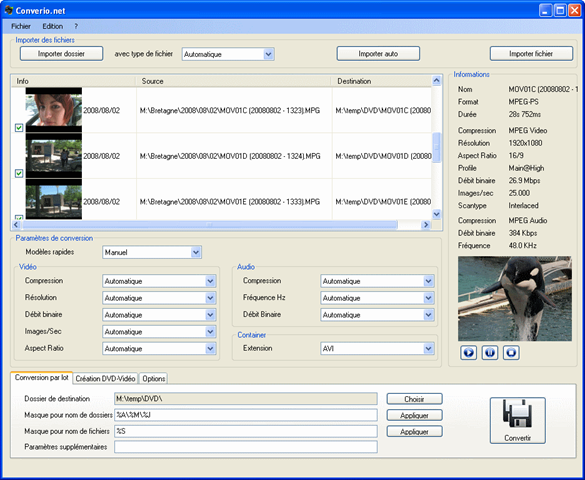Click the Masque pour nom de fichiers field
The image size is (585, 480).
click(x=246, y=431)
